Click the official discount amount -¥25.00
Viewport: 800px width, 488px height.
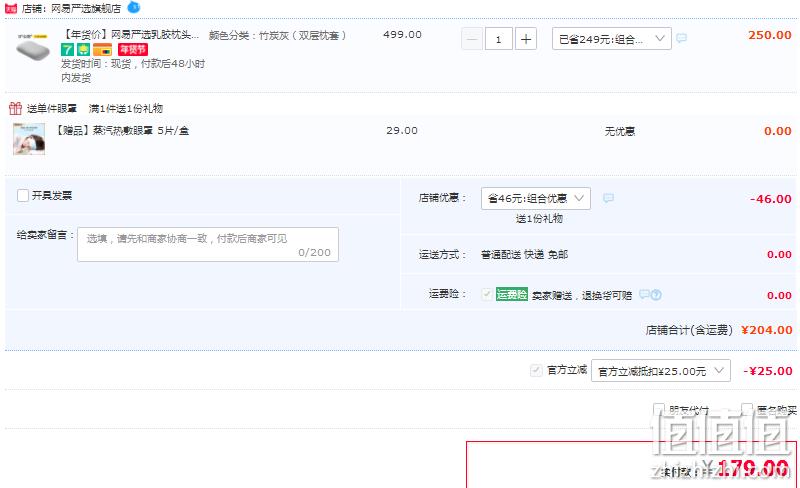[x=767, y=371]
